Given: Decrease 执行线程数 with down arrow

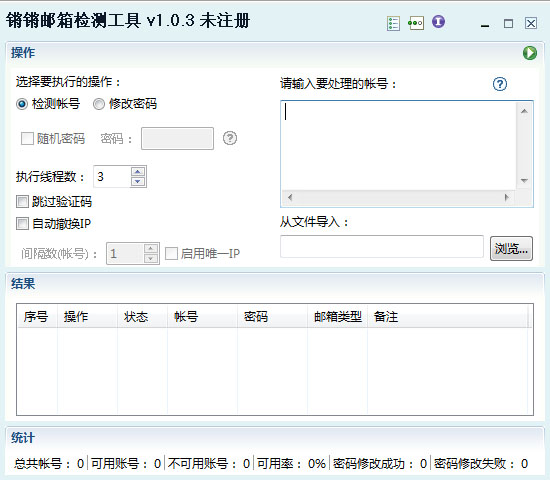Looking at the screenshot, I should pos(138,181).
